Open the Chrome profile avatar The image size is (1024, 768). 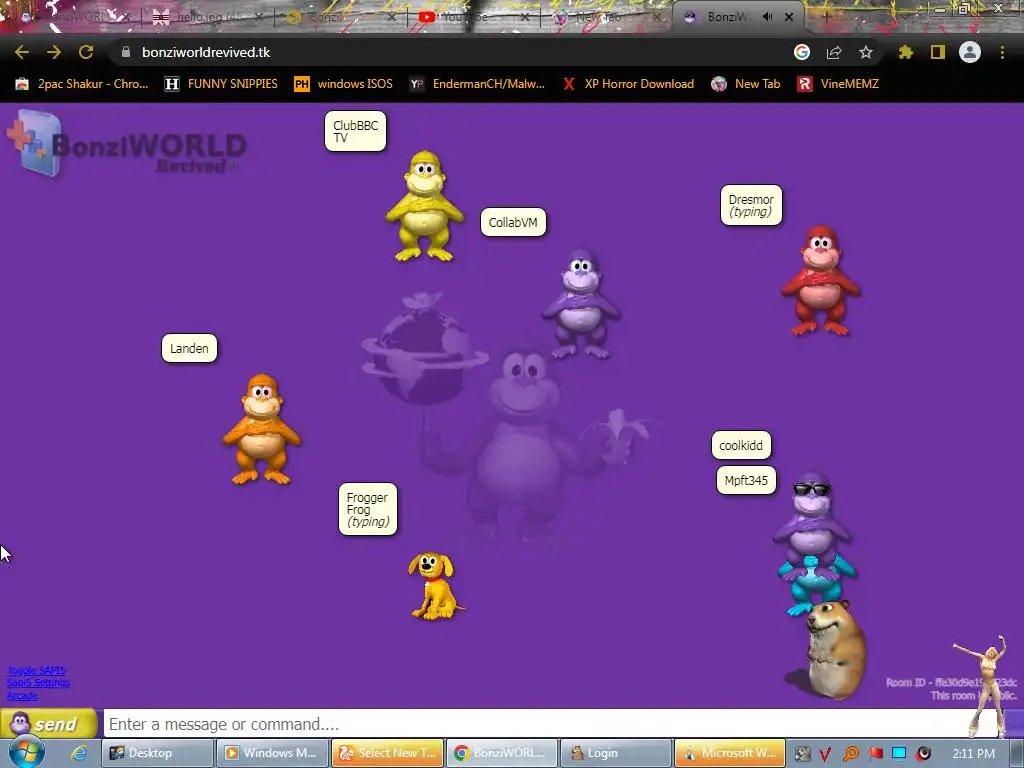pyautogui.click(x=970, y=52)
